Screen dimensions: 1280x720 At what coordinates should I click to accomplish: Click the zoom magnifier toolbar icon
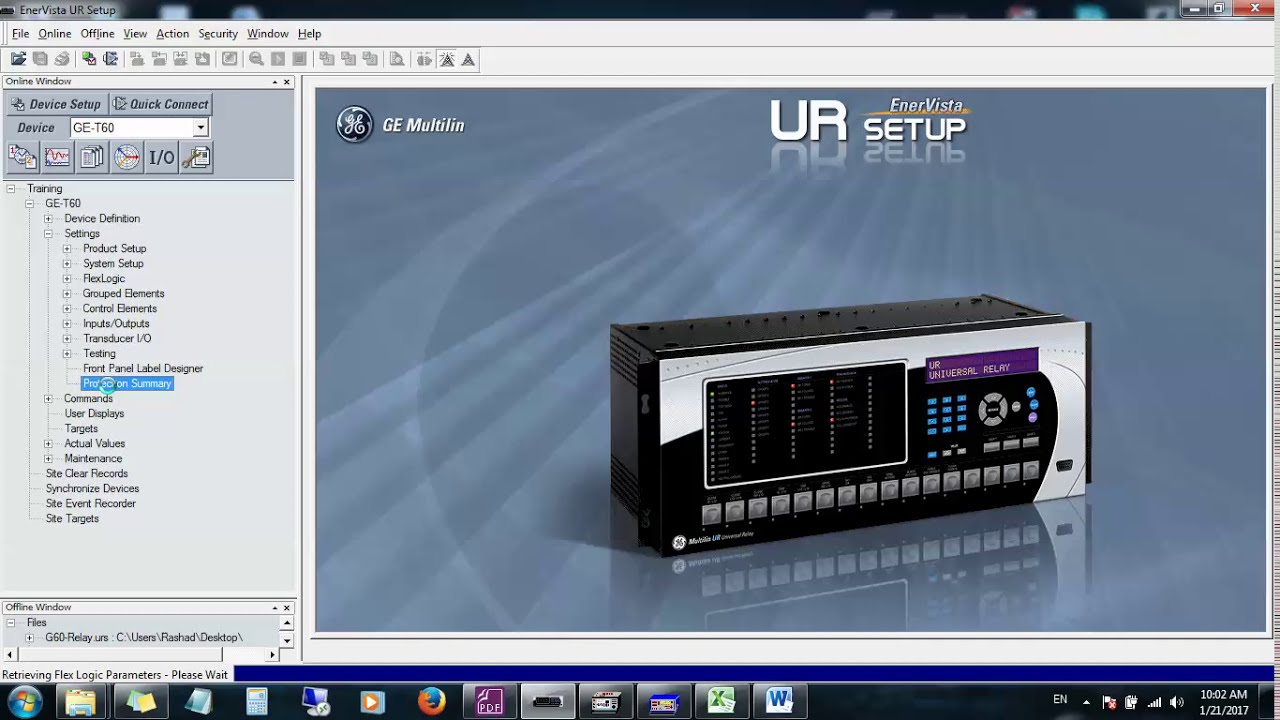click(x=256, y=59)
